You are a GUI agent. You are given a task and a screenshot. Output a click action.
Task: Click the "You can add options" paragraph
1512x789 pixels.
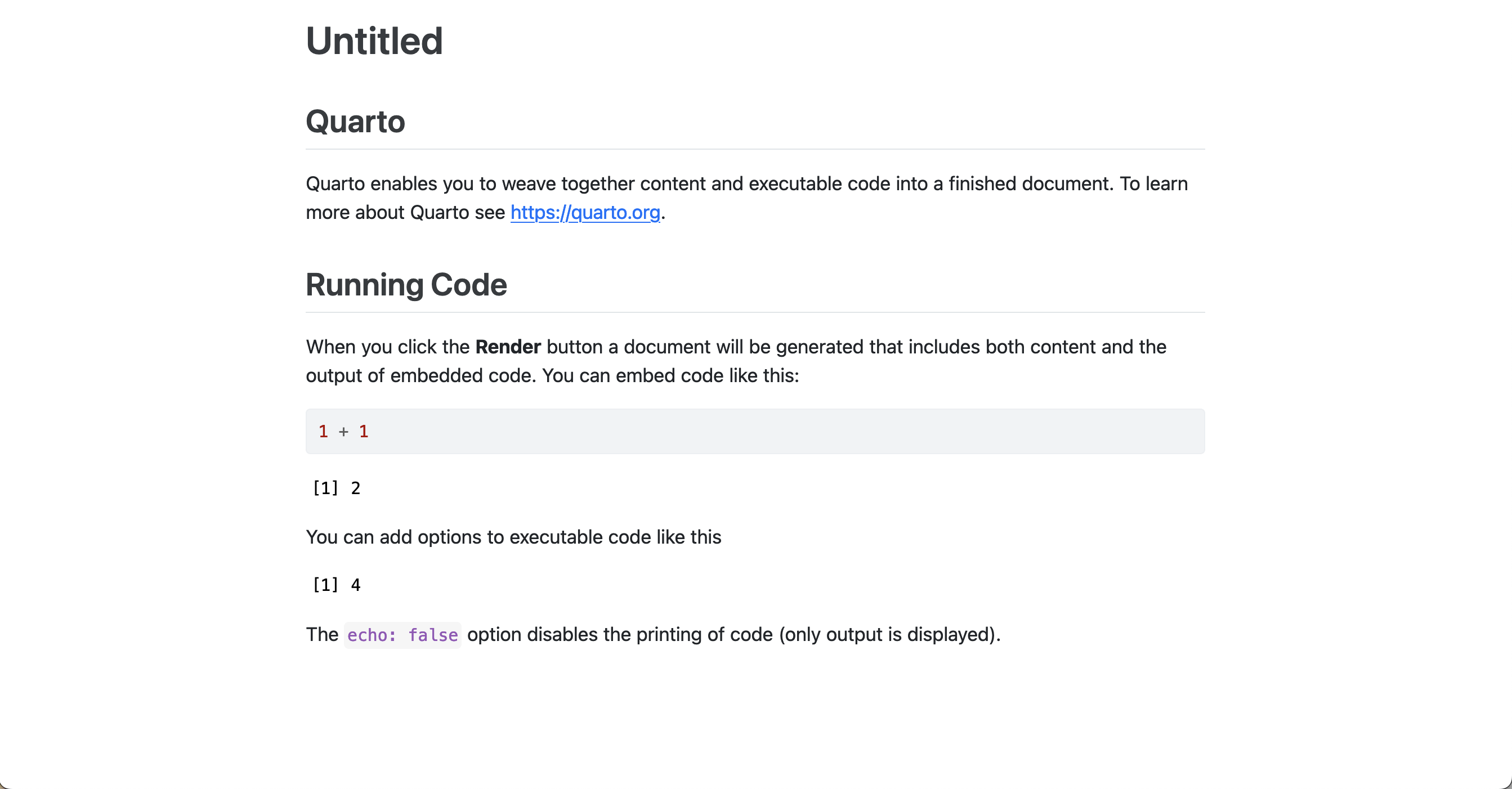513,537
